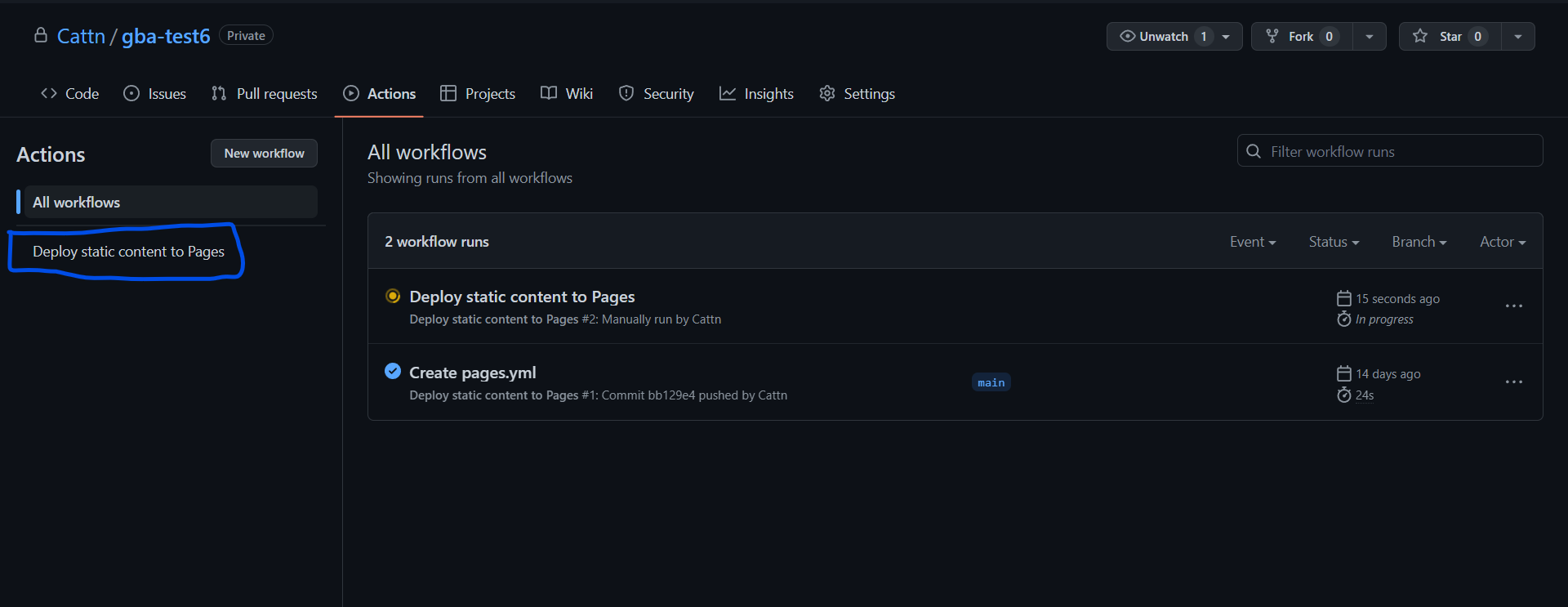Select Deploy static content to Pages workflow
This screenshot has height=607, width=1568.
128,252
